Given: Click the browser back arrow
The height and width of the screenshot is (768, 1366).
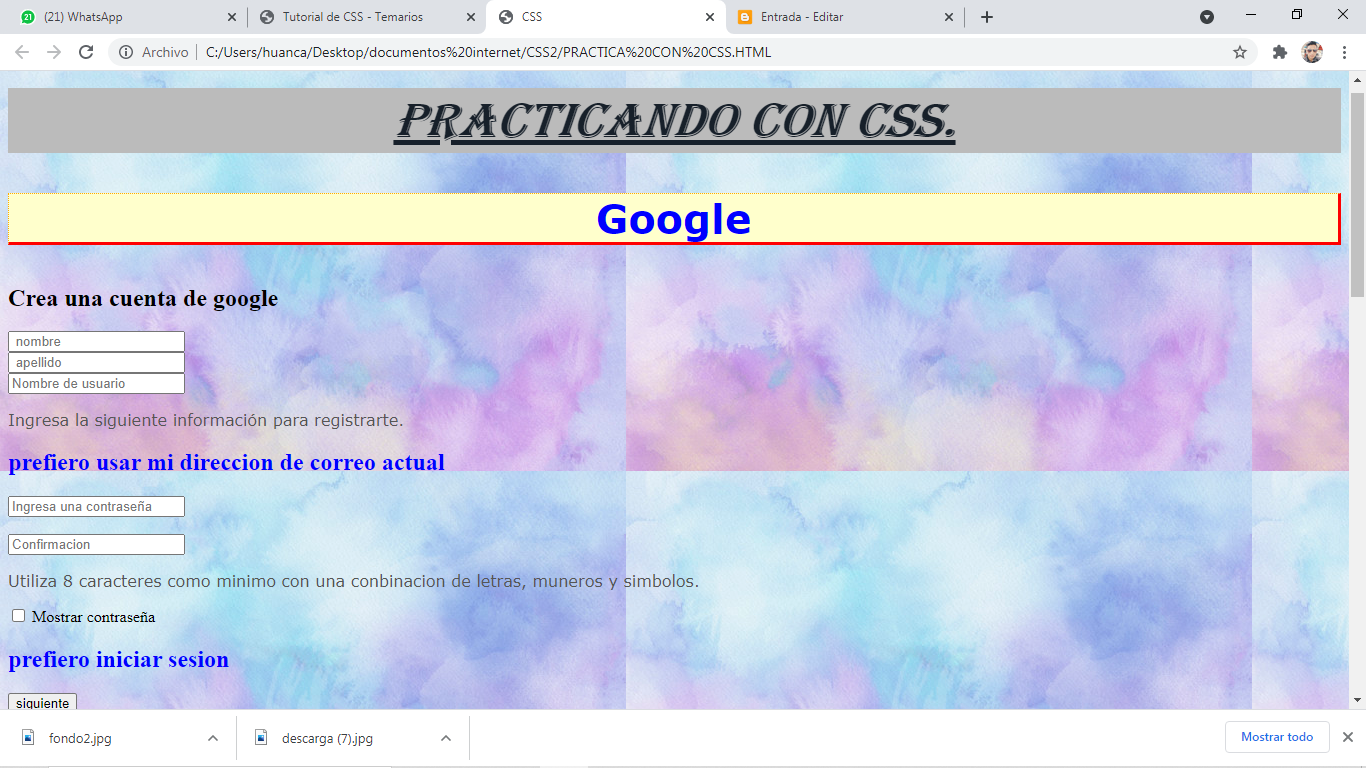Looking at the screenshot, I should click(x=22, y=52).
